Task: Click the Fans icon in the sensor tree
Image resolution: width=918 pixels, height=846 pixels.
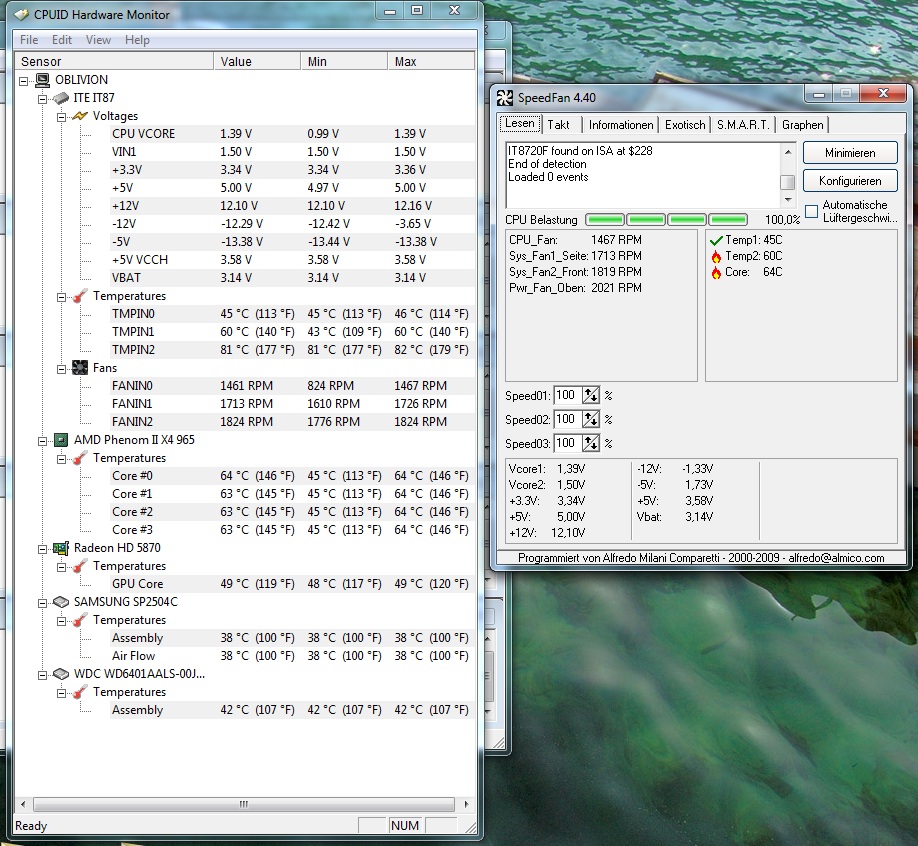Action: tap(80, 368)
